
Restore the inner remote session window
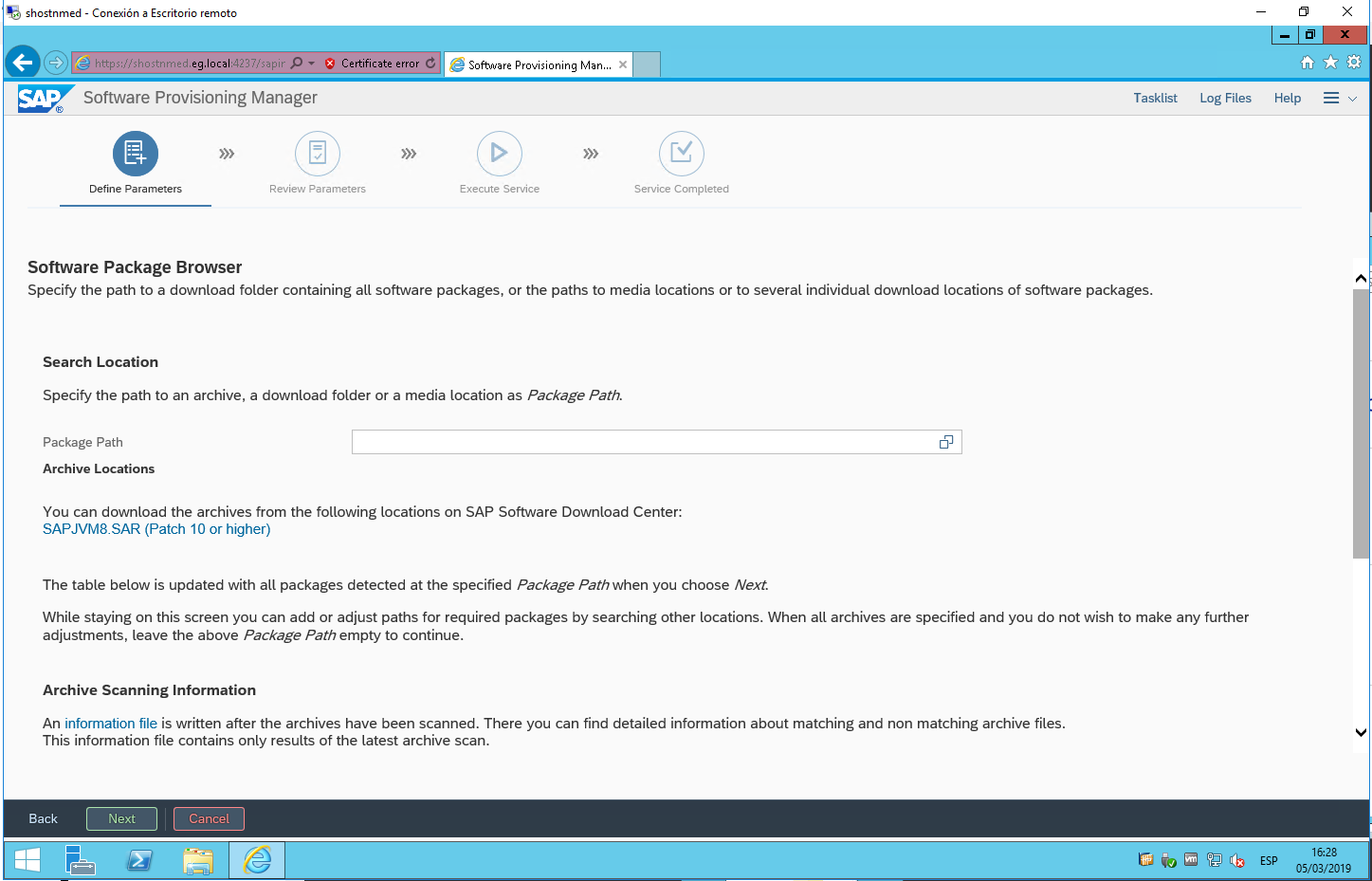point(1310,35)
